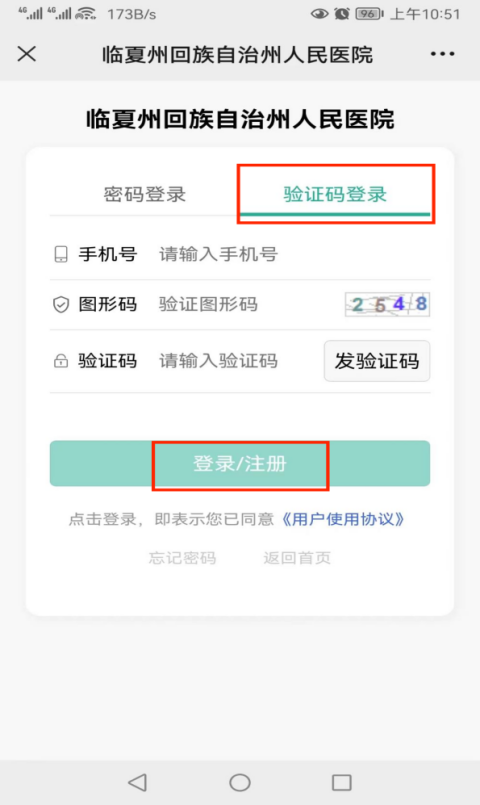
Task: Tap the phone icon beside 手机号
Action: point(61,254)
